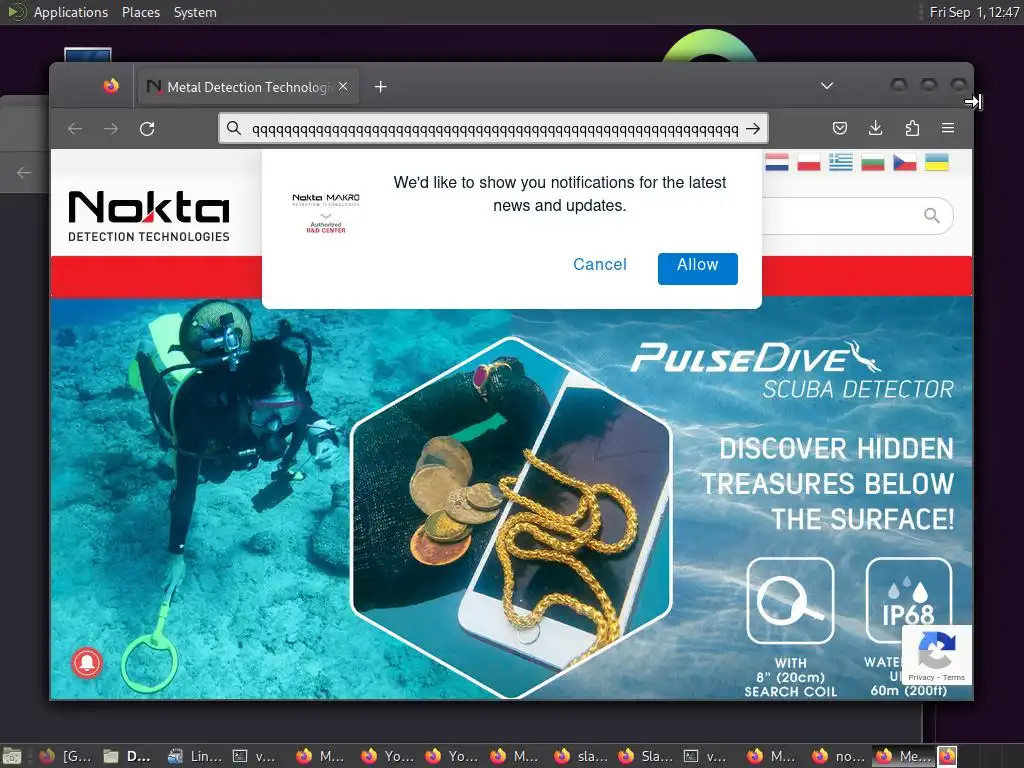Click the red notification bell button
This screenshot has width=1024, height=768.
point(87,663)
